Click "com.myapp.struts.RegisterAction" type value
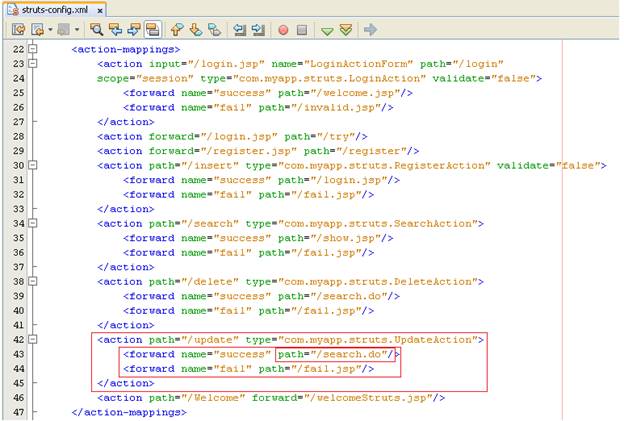624x421 pixels. click(x=384, y=166)
